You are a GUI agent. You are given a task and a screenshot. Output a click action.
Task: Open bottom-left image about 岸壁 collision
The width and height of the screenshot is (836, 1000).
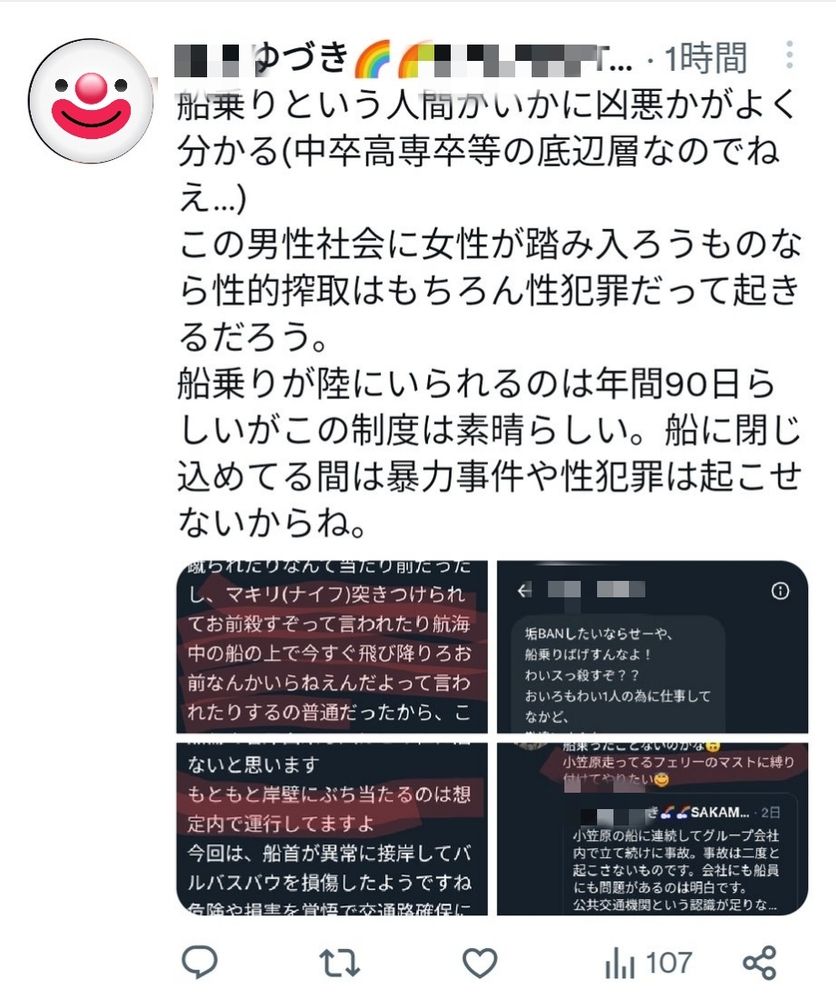click(x=332, y=829)
